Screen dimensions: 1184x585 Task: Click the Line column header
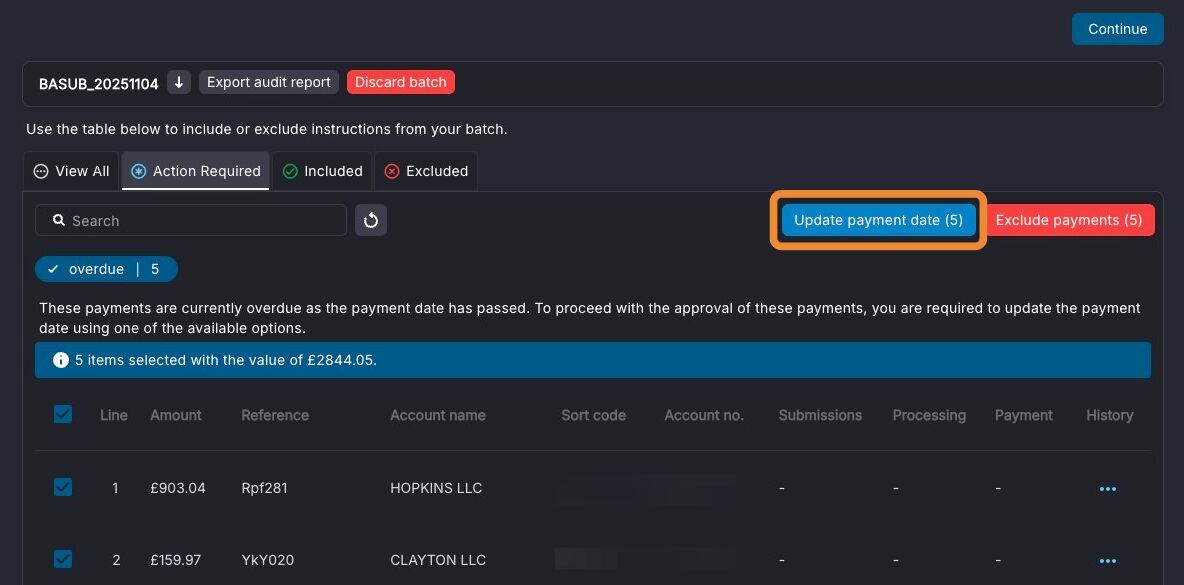coord(114,415)
